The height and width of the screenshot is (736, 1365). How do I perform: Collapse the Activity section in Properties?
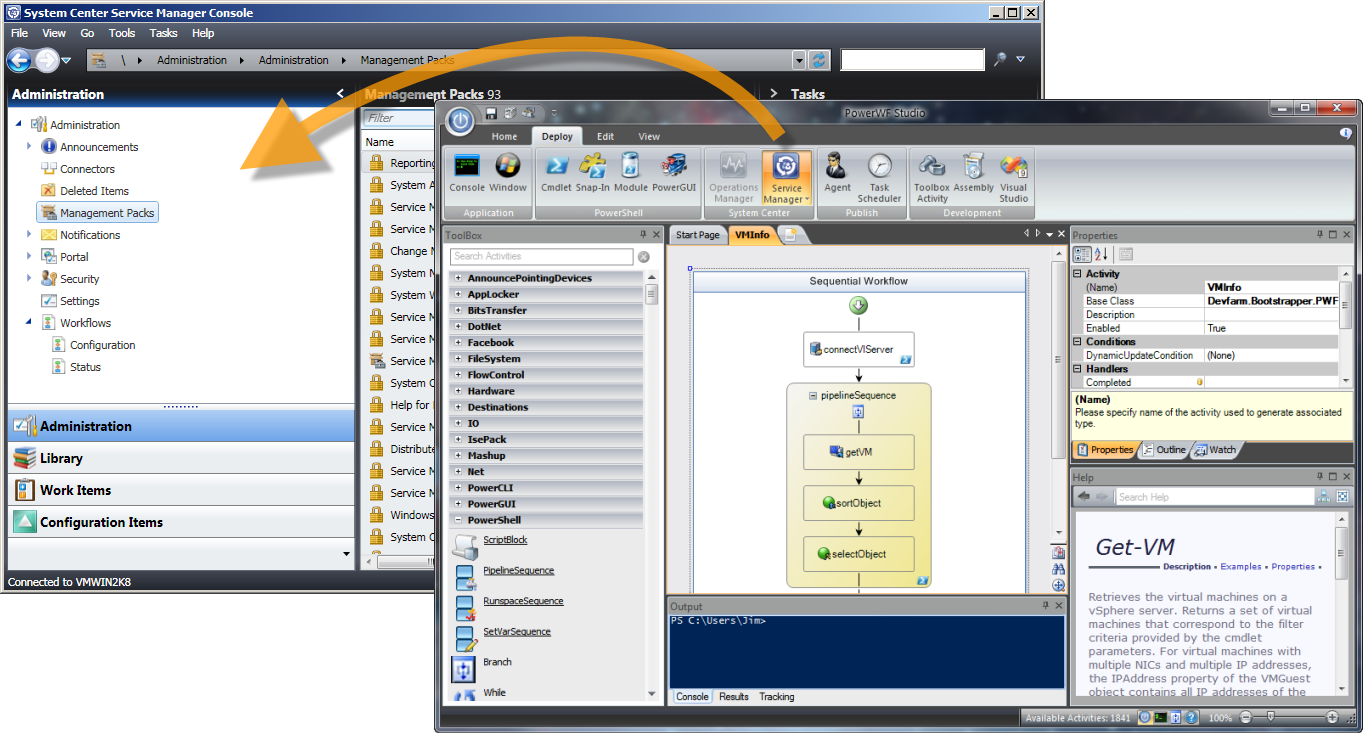click(1077, 274)
